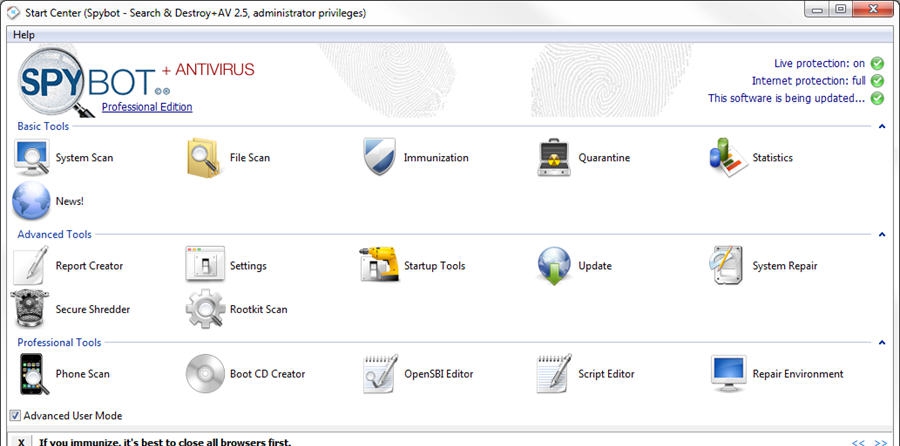Minimize the Start Center window
The height and width of the screenshot is (446, 900).
click(816, 9)
